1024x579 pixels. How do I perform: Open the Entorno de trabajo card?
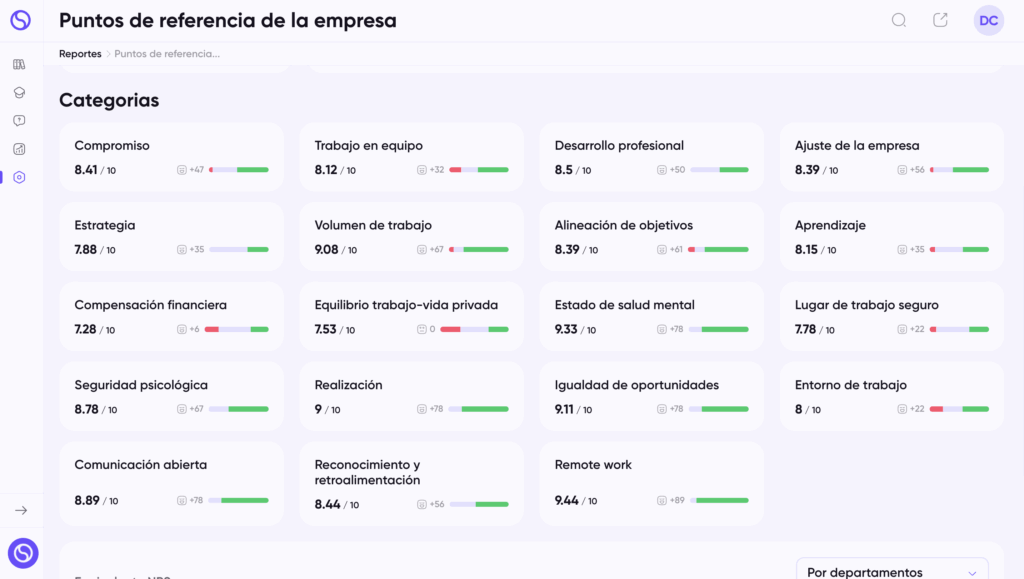(891, 396)
